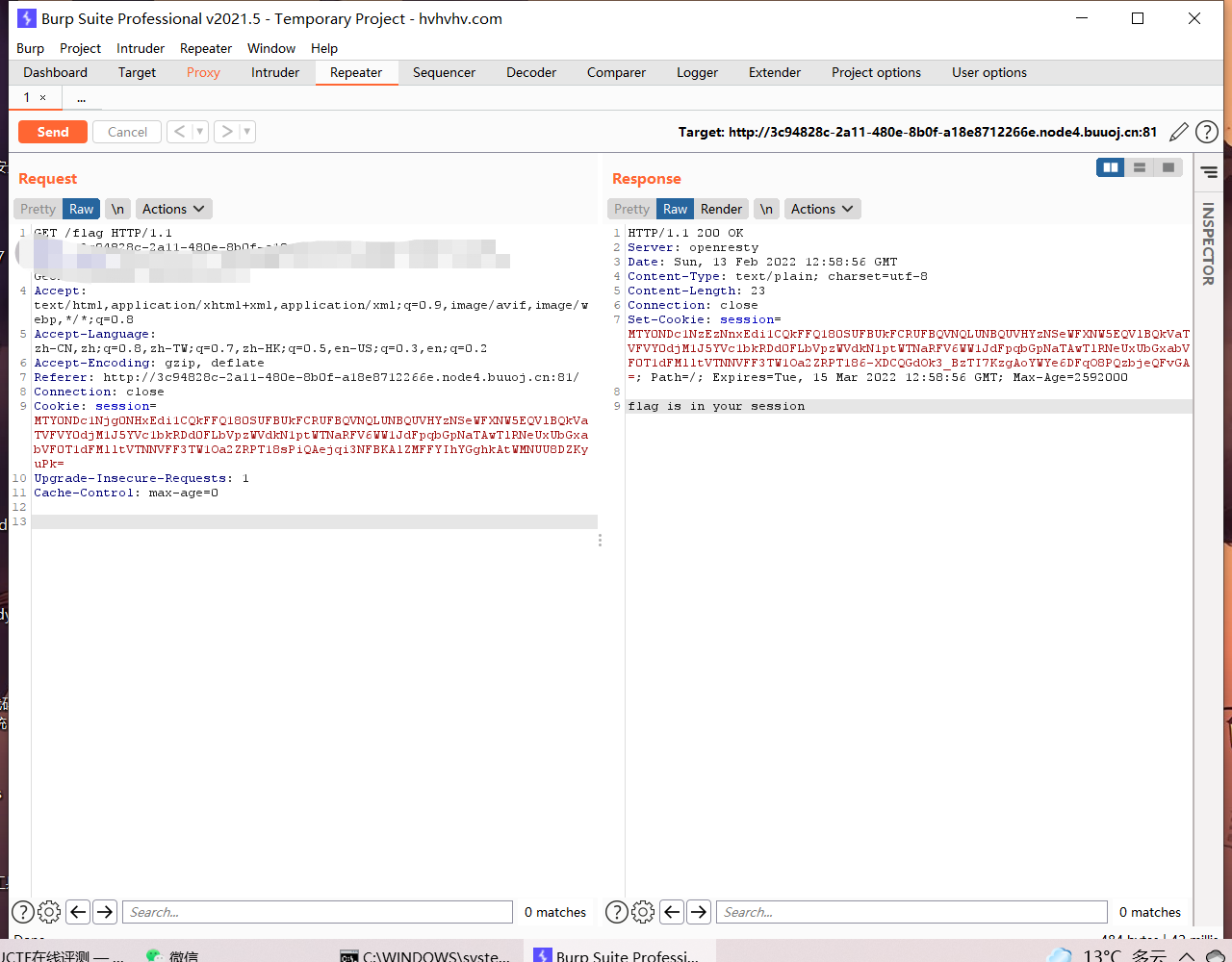Toggle \n character display in Response
This screenshot has width=1232, height=962.
pyautogui.click(x=766, y=208)
